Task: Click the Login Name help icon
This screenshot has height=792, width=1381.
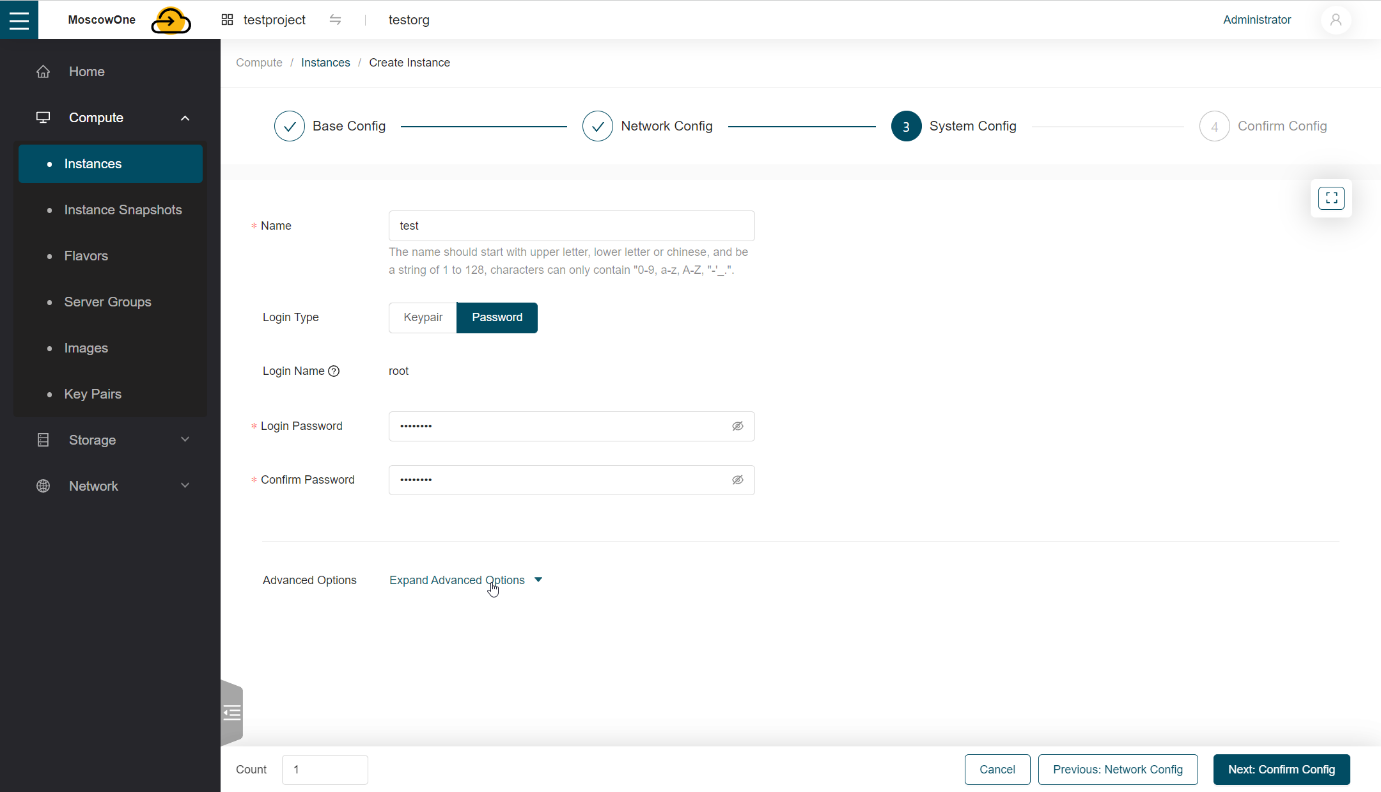Action: tap(334, 371)
